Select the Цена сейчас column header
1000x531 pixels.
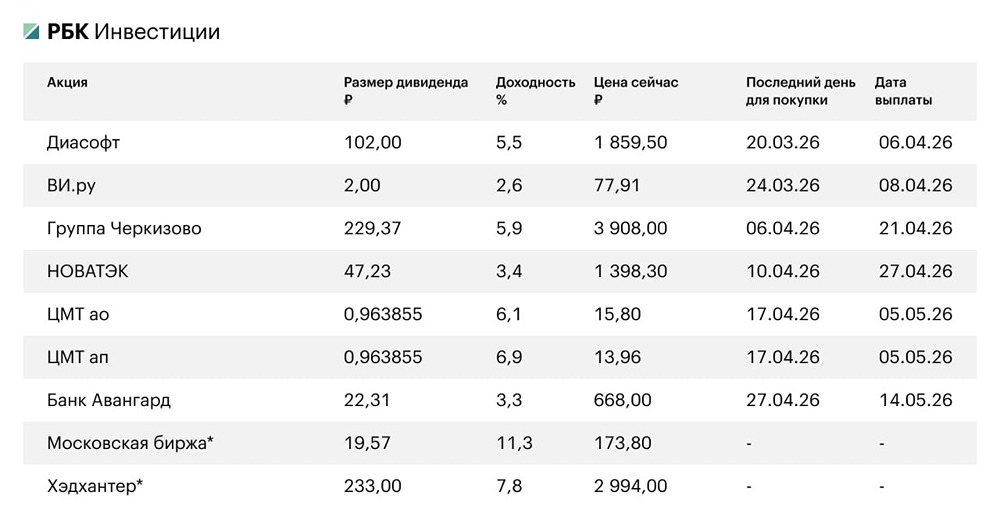click(635, 91)
